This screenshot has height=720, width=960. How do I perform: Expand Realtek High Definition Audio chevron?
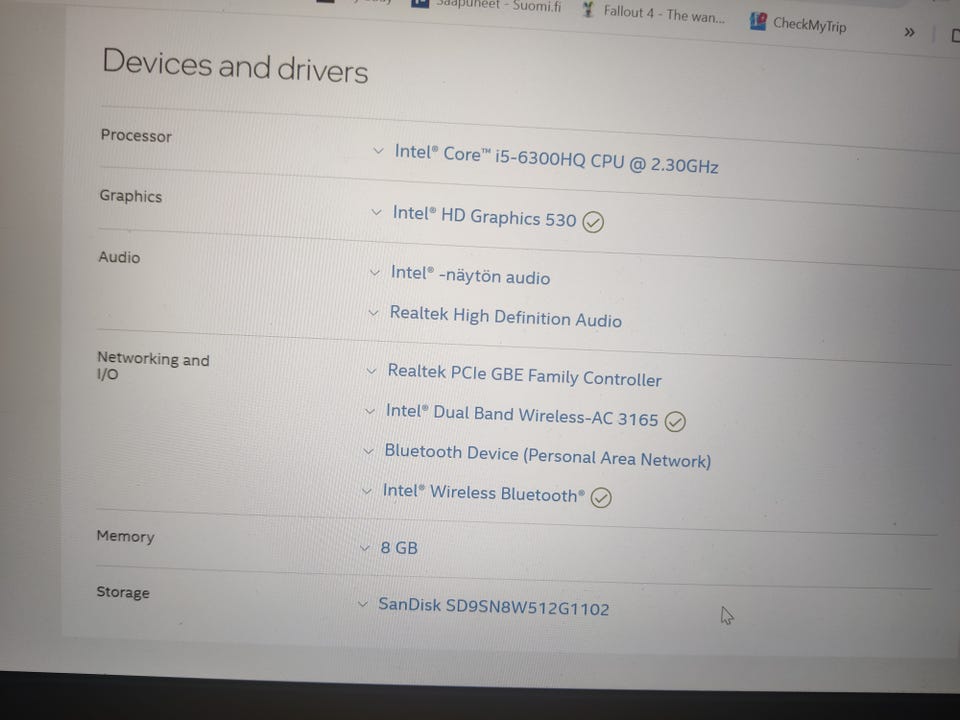click(373, 313)
